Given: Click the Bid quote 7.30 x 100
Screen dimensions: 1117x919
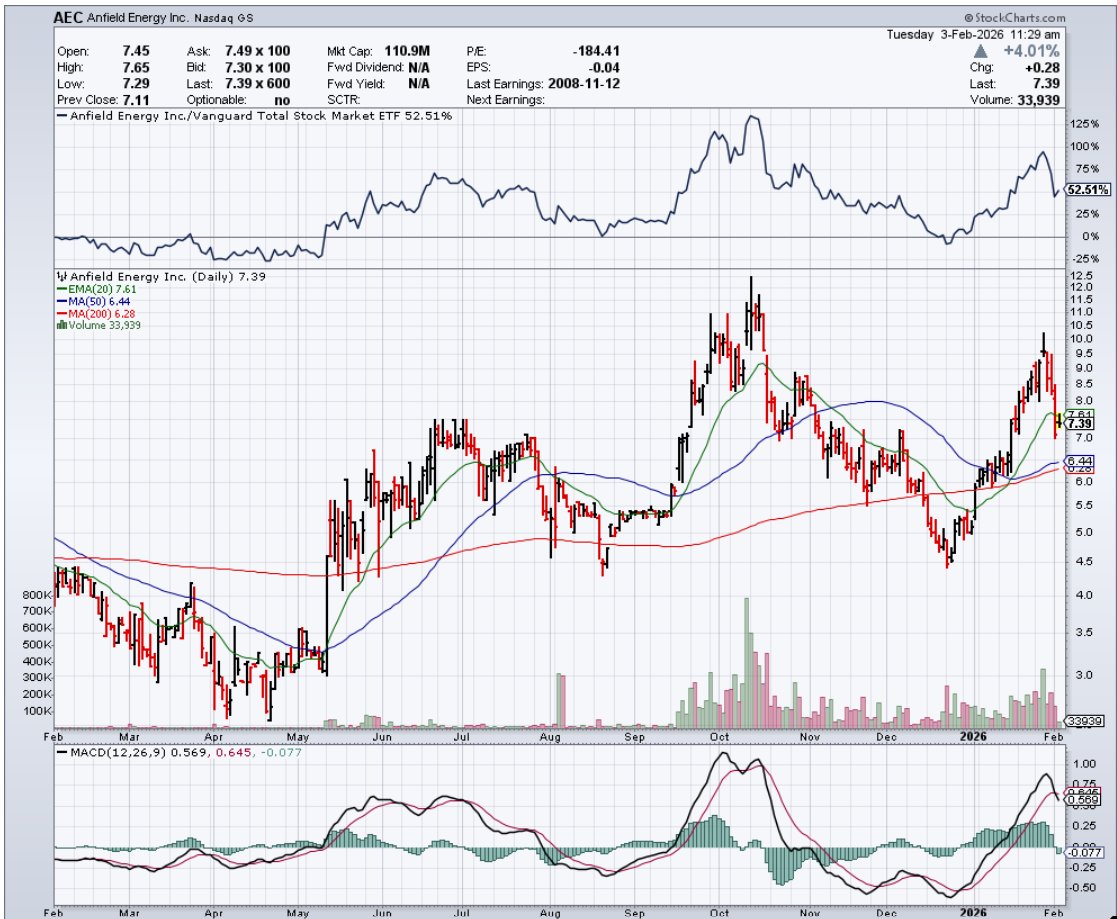Looking at the screenshot, I should point(257,67).
